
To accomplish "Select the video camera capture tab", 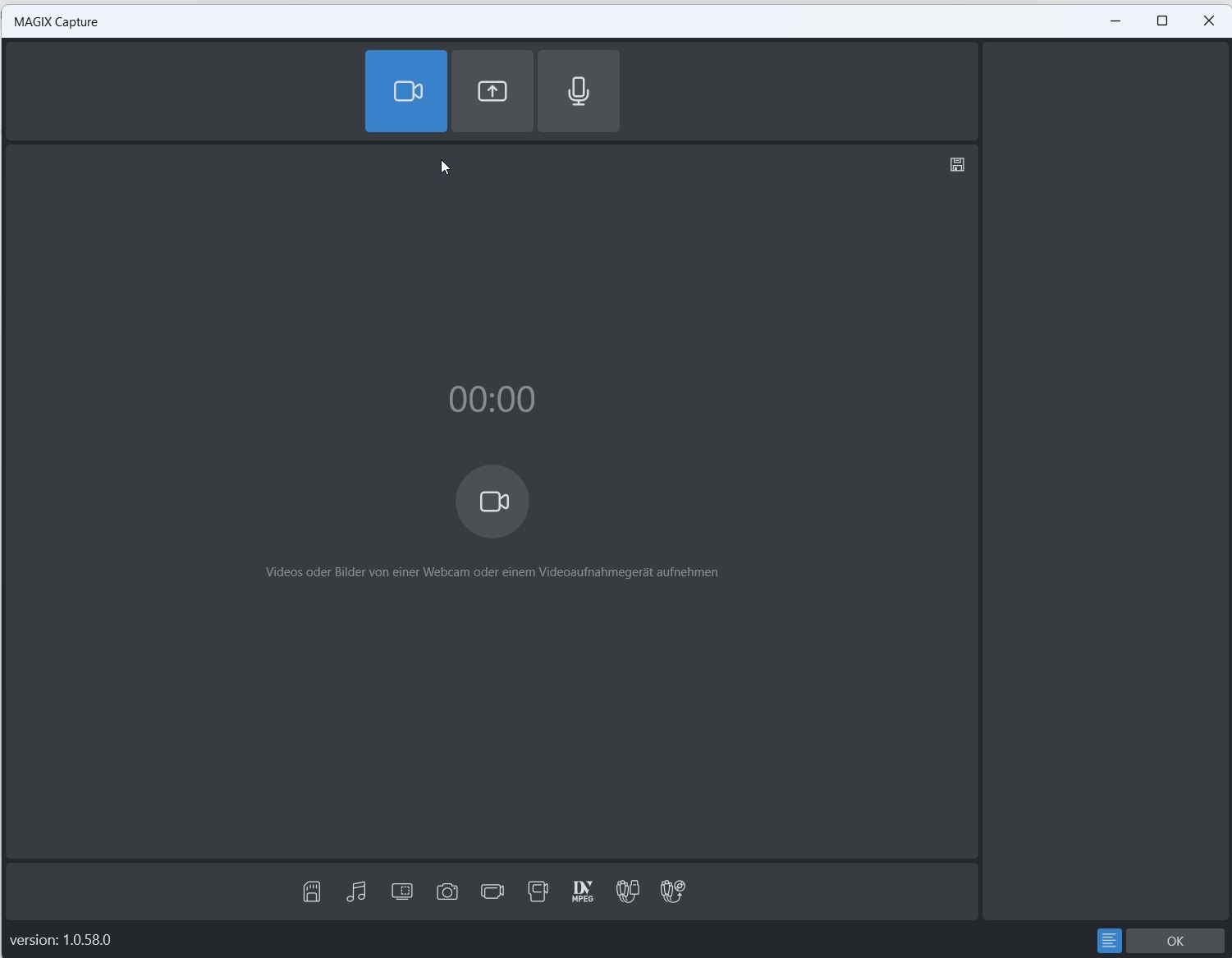I will pos(406,91).
